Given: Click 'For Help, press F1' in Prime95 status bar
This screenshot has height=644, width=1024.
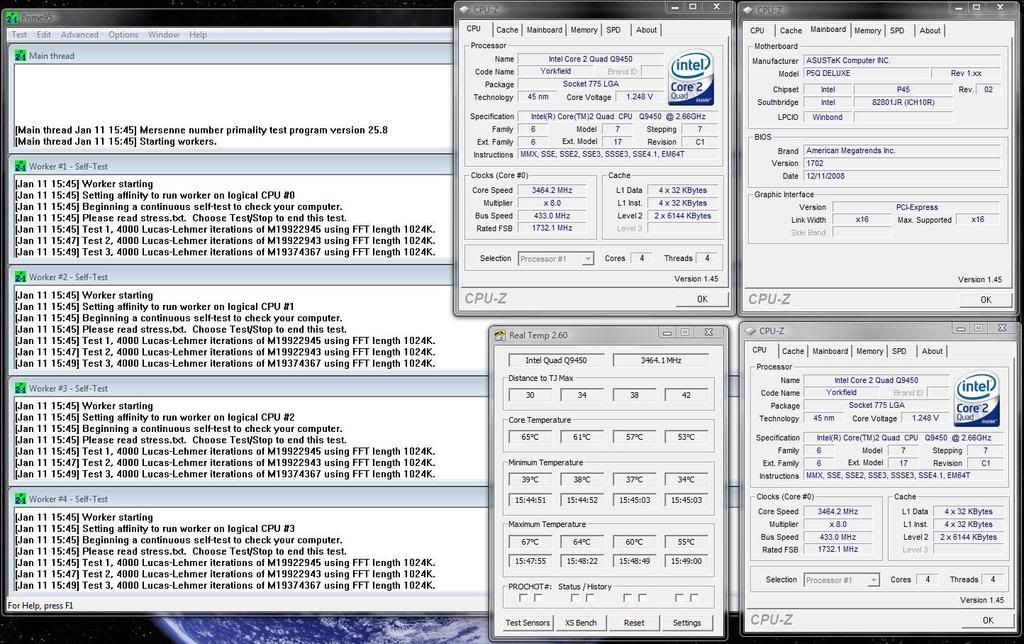Looking at the screenshot, I should tap(40, 606).
